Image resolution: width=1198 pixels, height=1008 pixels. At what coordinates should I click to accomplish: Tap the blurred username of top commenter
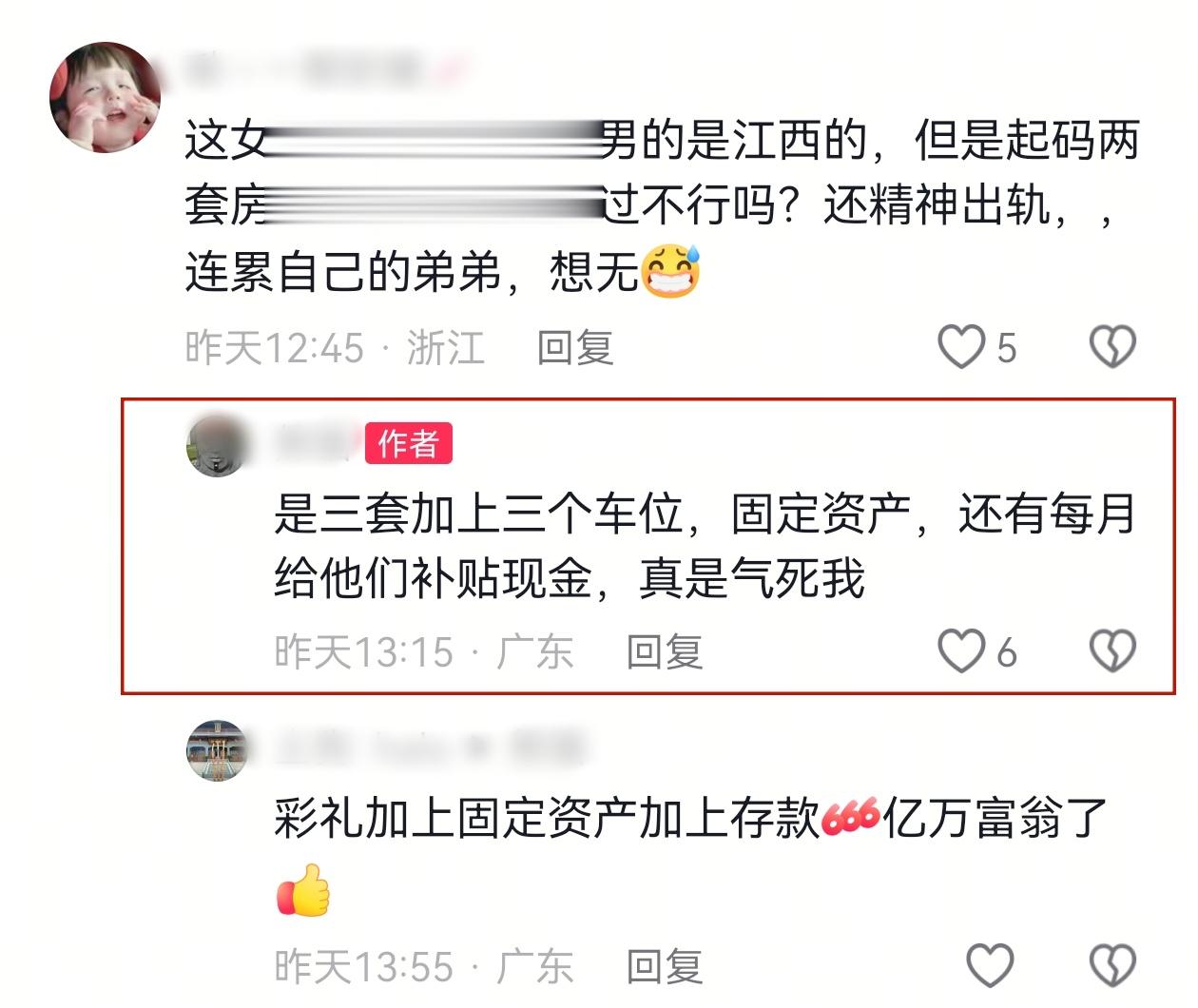tap(323, 68)
